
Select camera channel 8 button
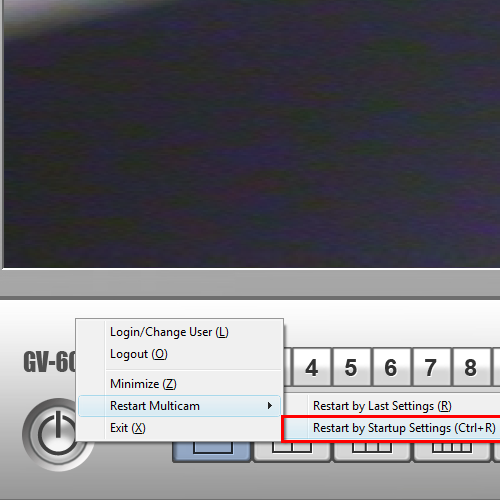point(470,367)
